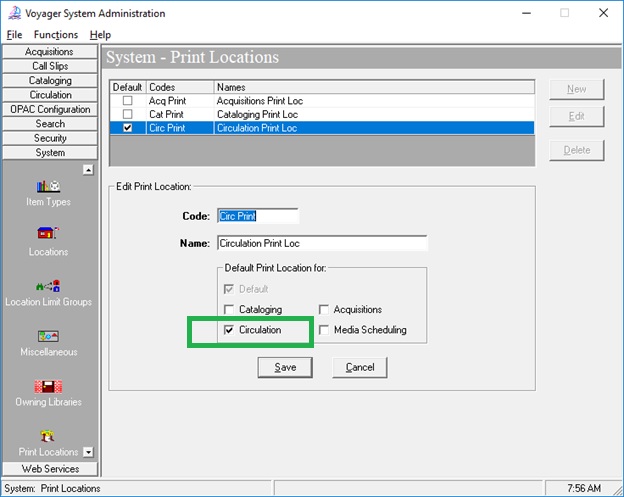Open the Owning Libraries icon

48,386
